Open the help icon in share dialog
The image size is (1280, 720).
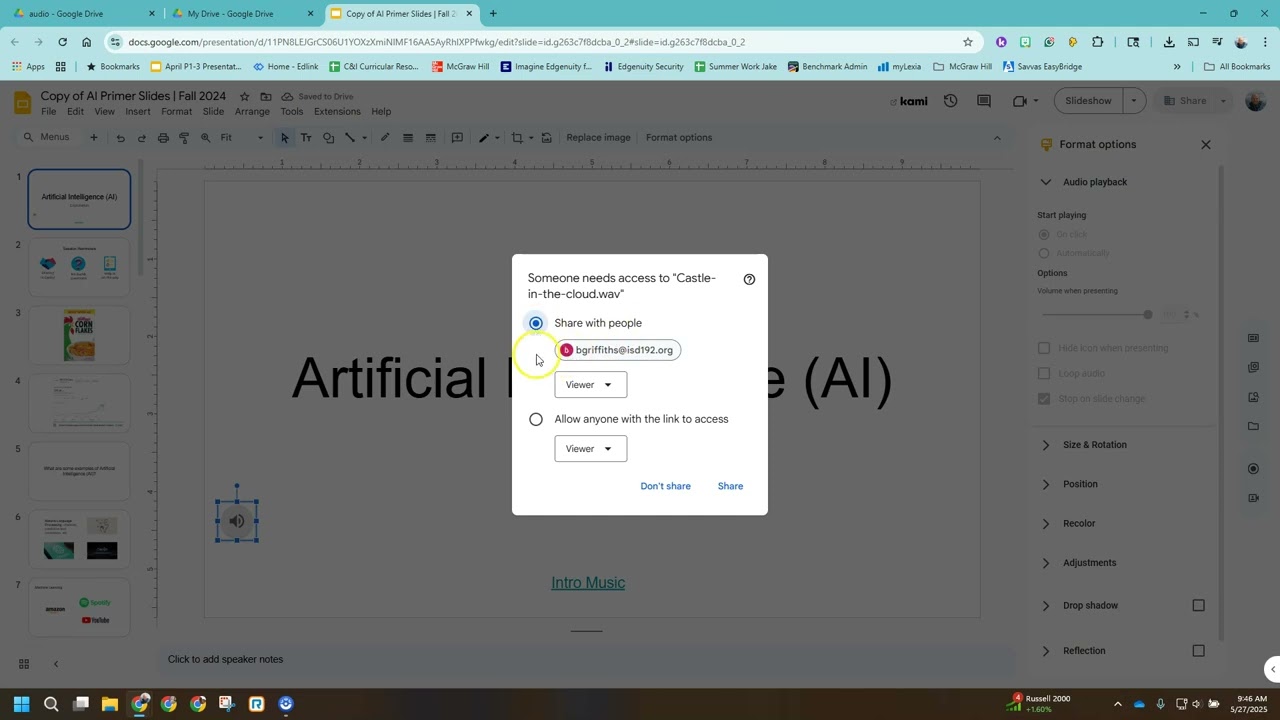point(749,279)
